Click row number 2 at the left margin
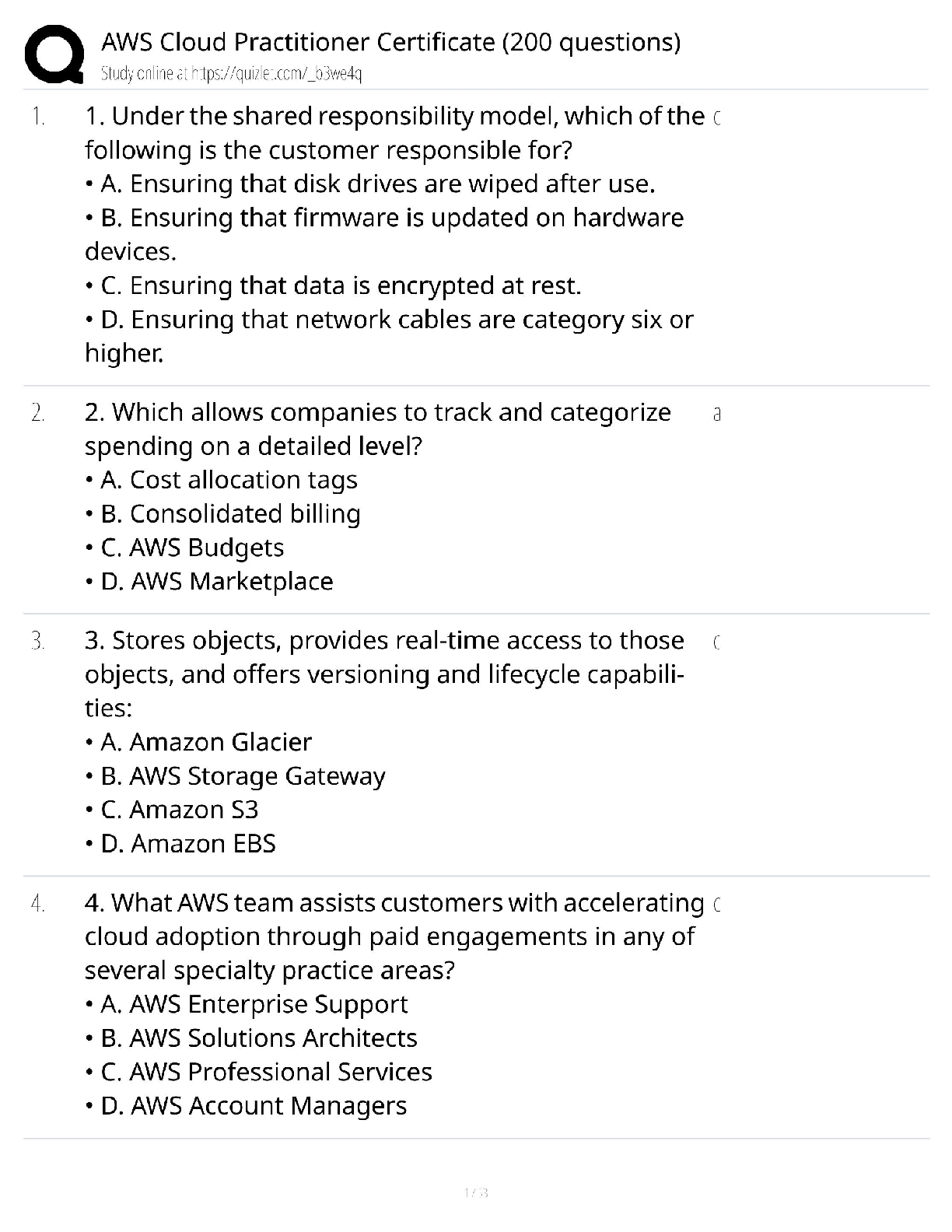Image resolution: width=952 pixels, height=1232 pixels. [38, 413]
